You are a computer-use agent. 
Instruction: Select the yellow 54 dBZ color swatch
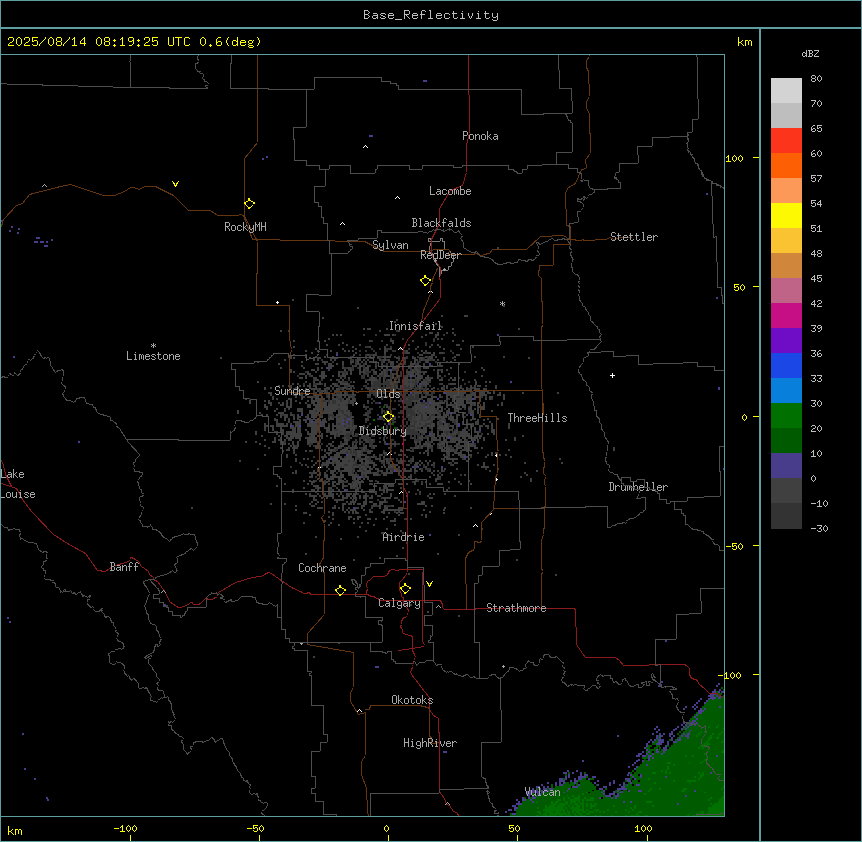tap(786, 215)
